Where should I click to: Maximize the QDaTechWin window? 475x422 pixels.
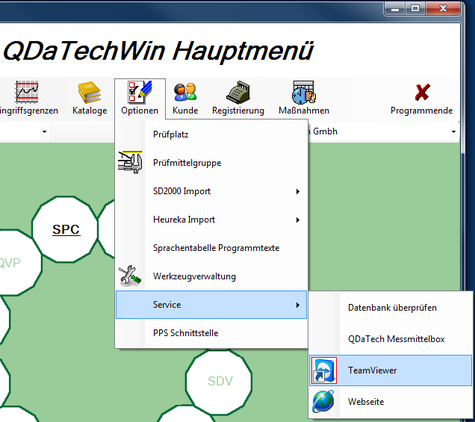coord(415,9)
